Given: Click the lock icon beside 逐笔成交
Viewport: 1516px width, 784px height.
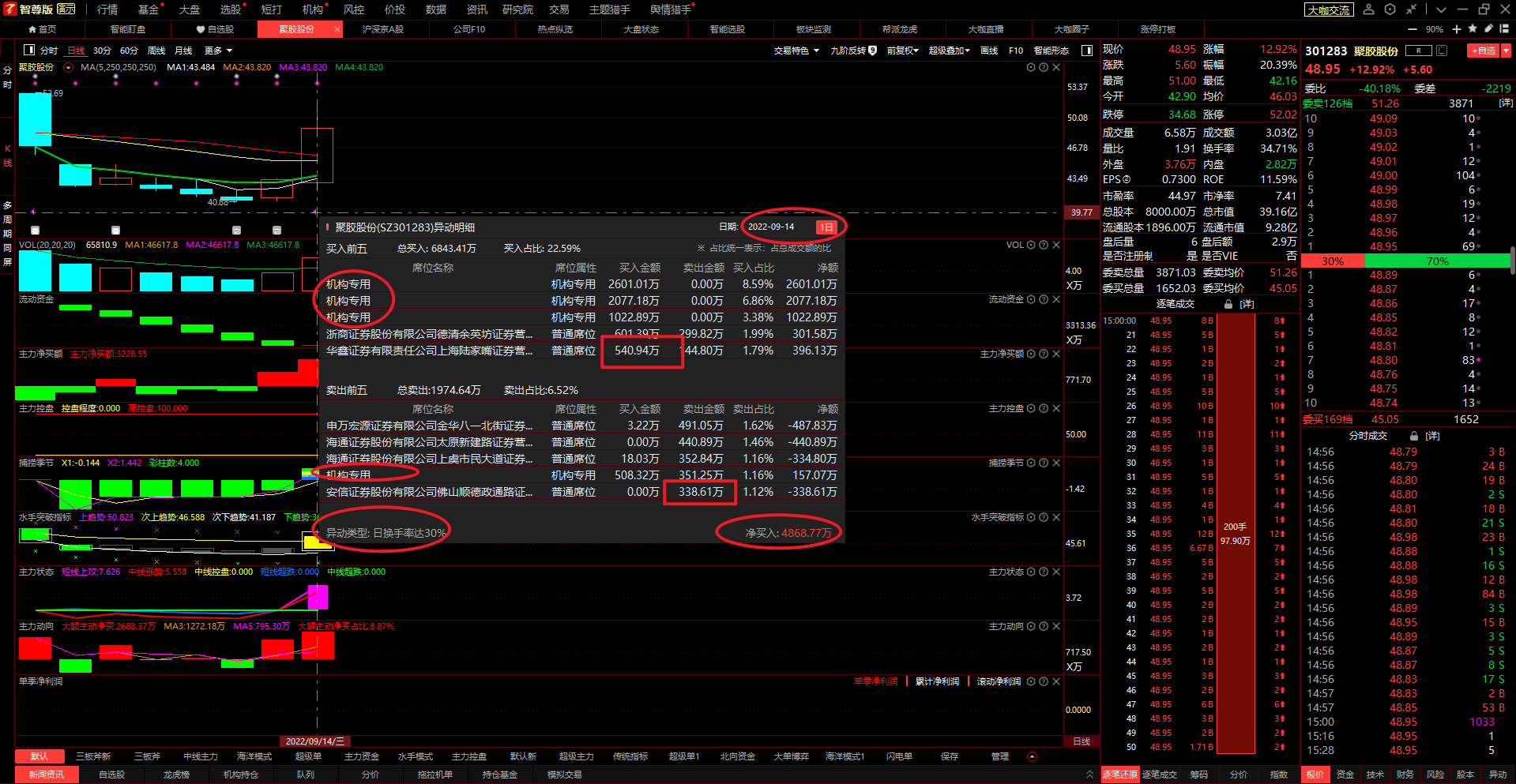Looking at the screenshot, I should [x=1228, y=304].
